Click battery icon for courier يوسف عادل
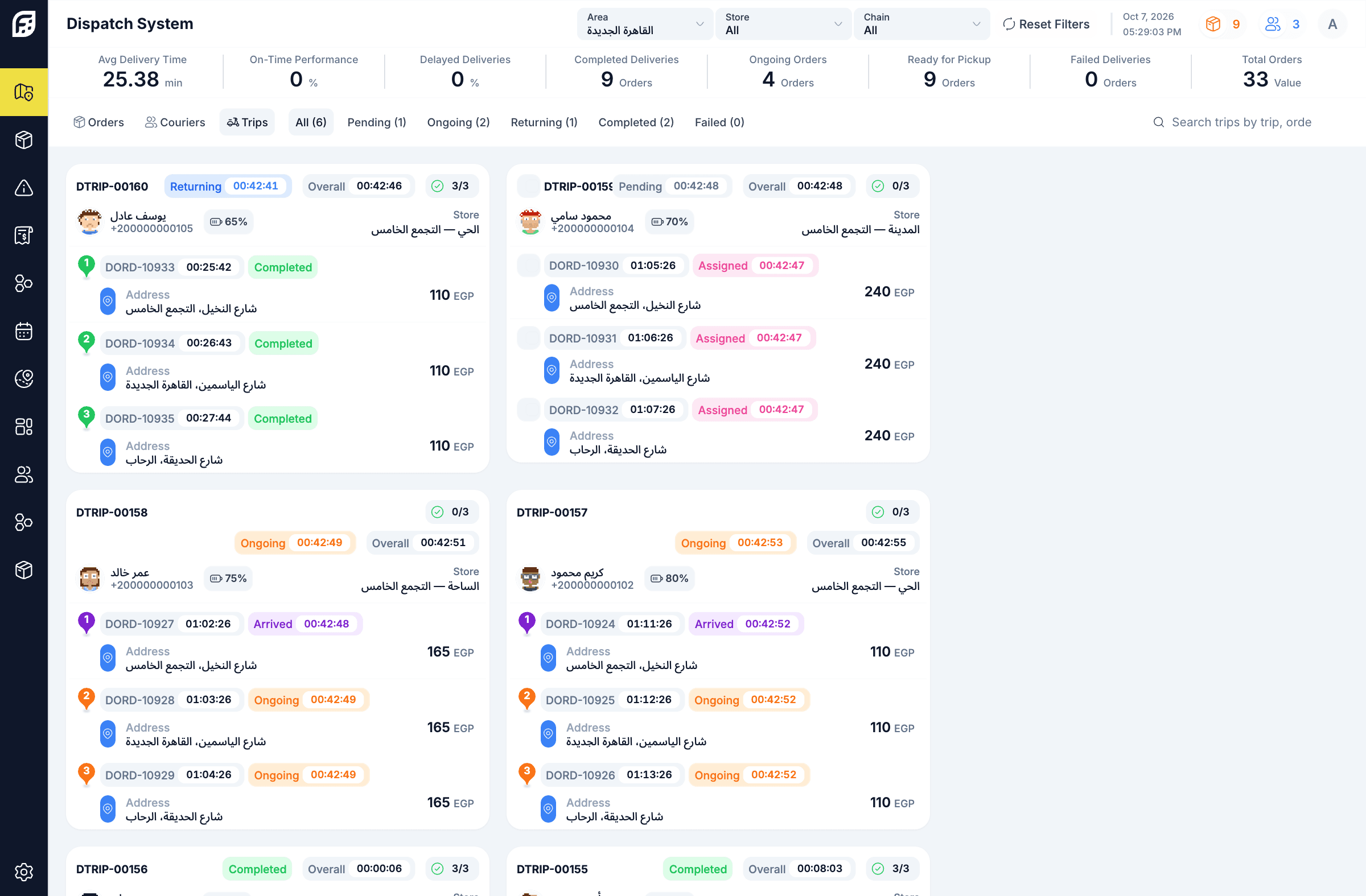The width and height of the screenshot is (1366, 896). [216, 222]
